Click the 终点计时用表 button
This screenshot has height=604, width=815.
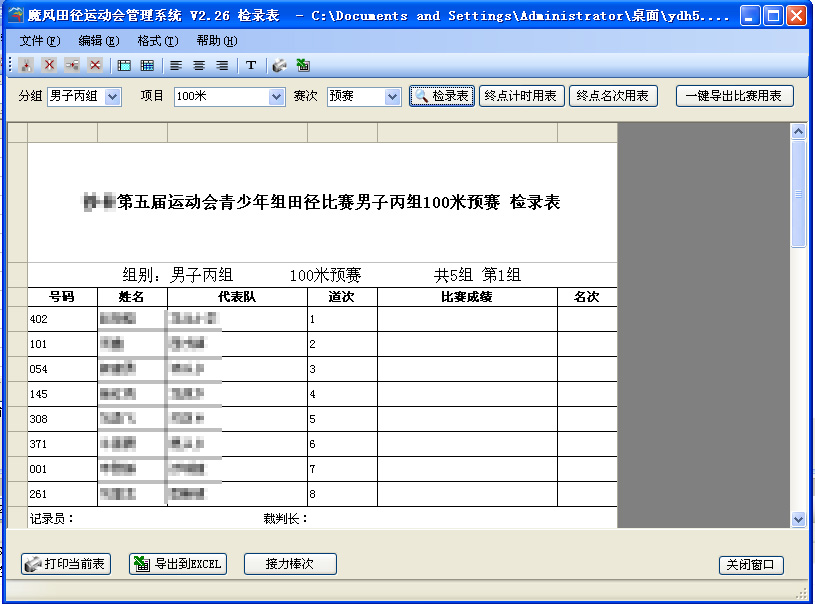521,96
